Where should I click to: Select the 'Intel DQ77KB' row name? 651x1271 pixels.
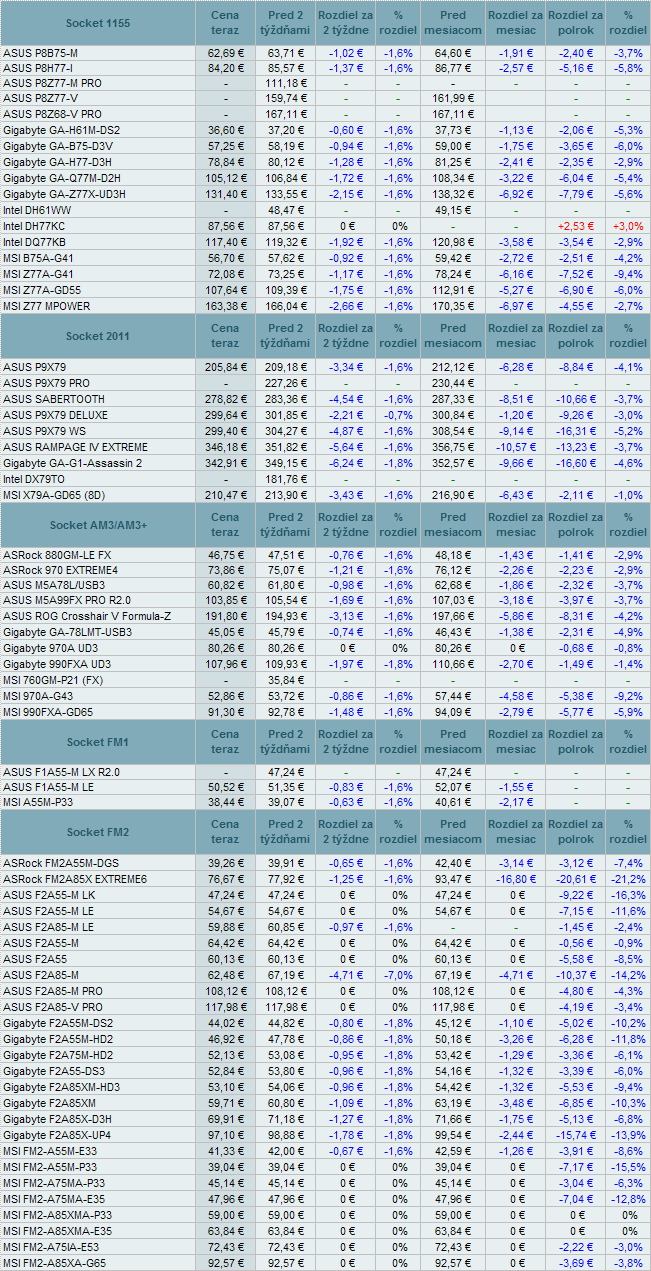pyautogui.click(x=35, y=242)
